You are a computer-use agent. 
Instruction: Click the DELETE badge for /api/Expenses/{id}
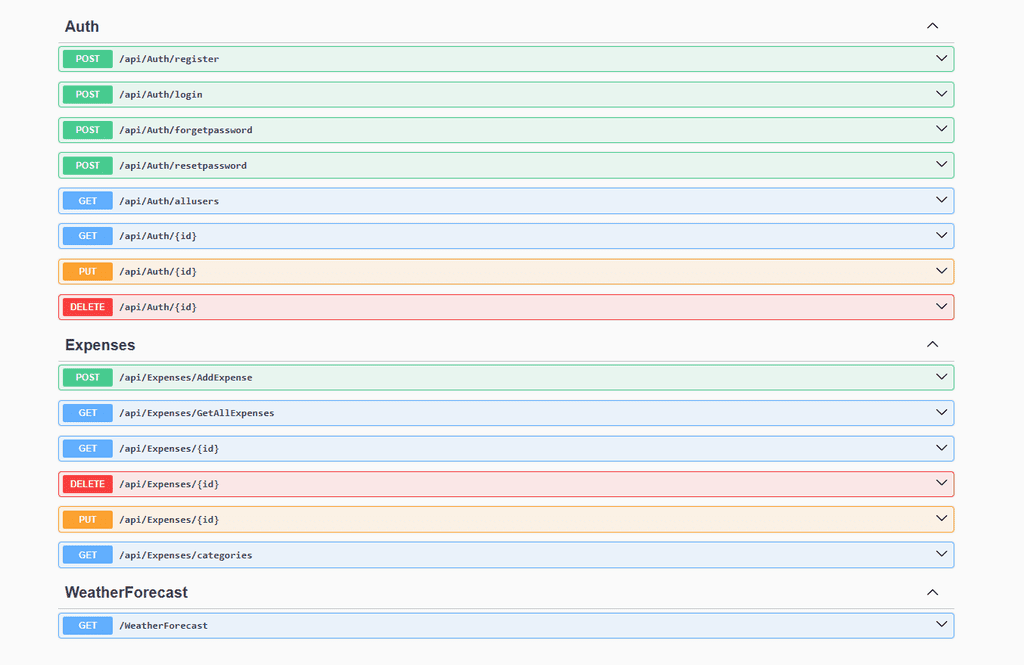[88, 484]
